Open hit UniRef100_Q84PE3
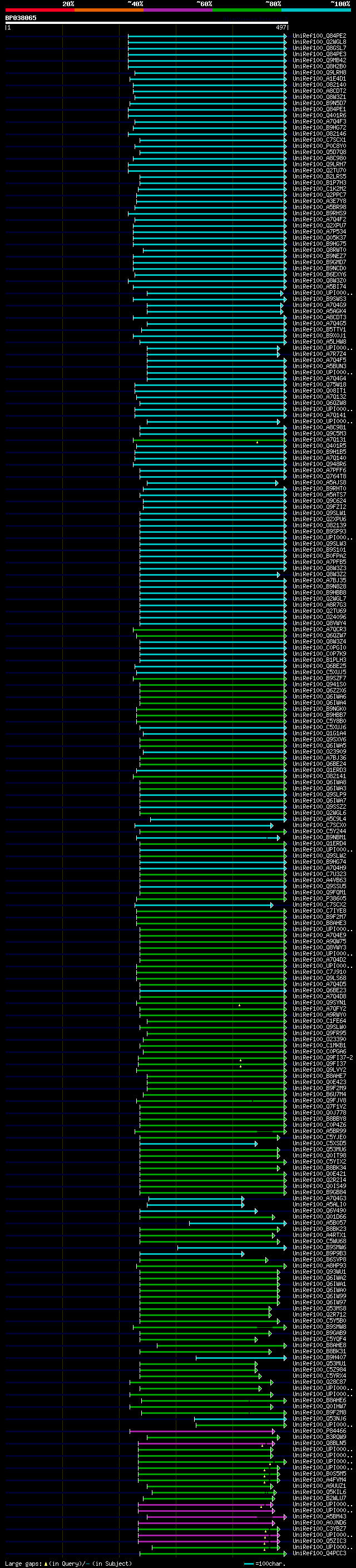The height and width of the screenshot is (1568, 356). coord(319,54)
